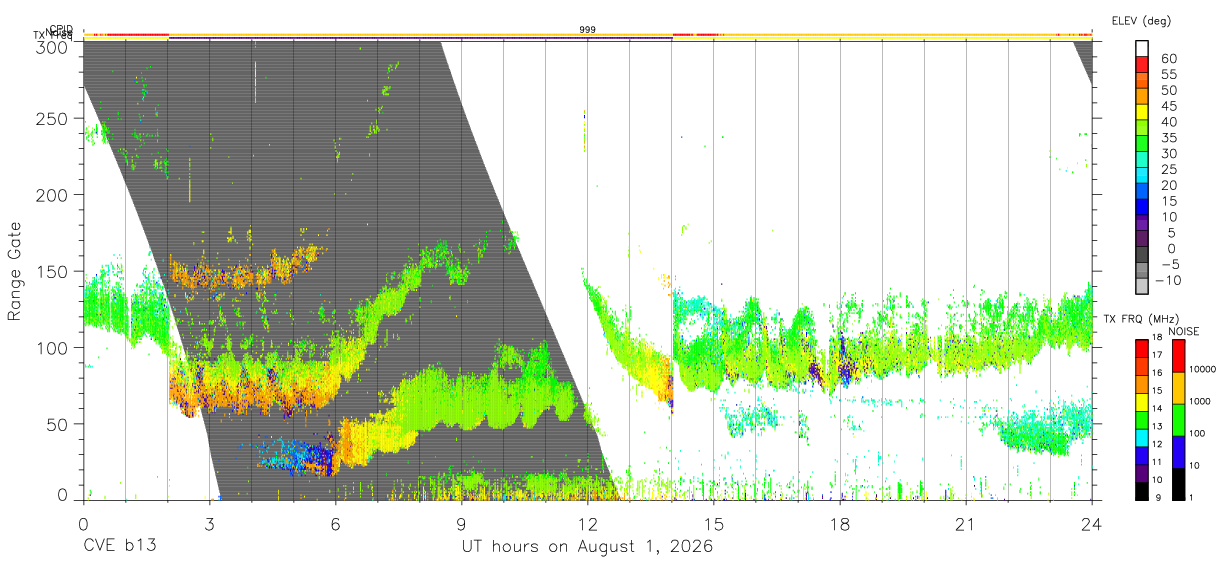Click 'UT hours on August 1, 2026' axis title
This screenshot has height=567, width=1228.
(587, 547)
